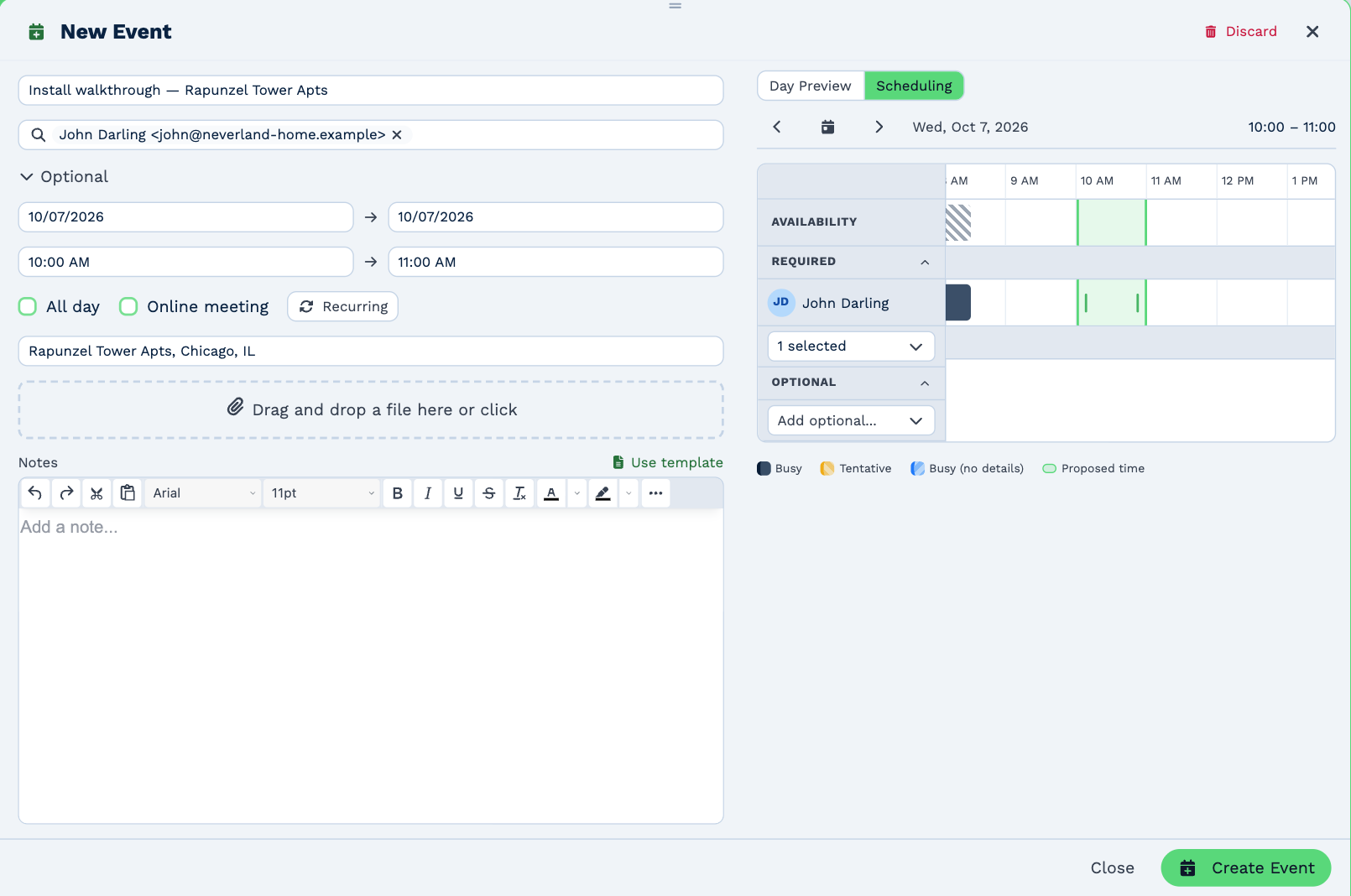1351x896 pixels.
Task: Open highlight color dropdown arrow
Action: pos(629,493)
